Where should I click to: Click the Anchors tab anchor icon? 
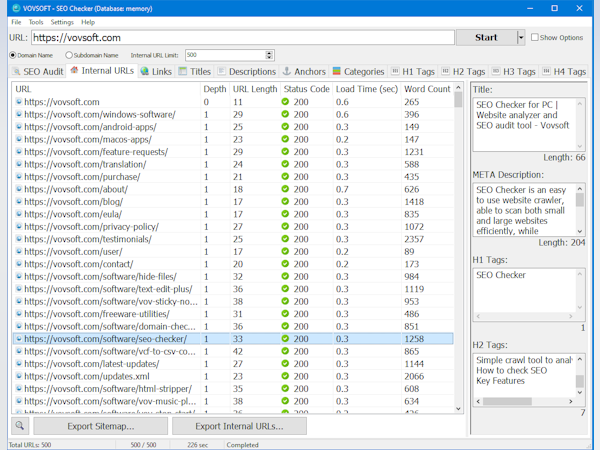[x=287, y=71]
